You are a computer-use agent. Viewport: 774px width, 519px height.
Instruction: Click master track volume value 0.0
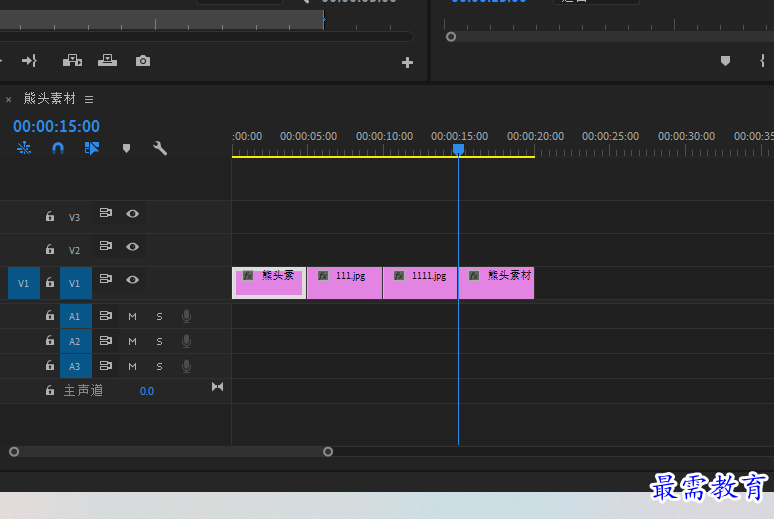[147, 391]
